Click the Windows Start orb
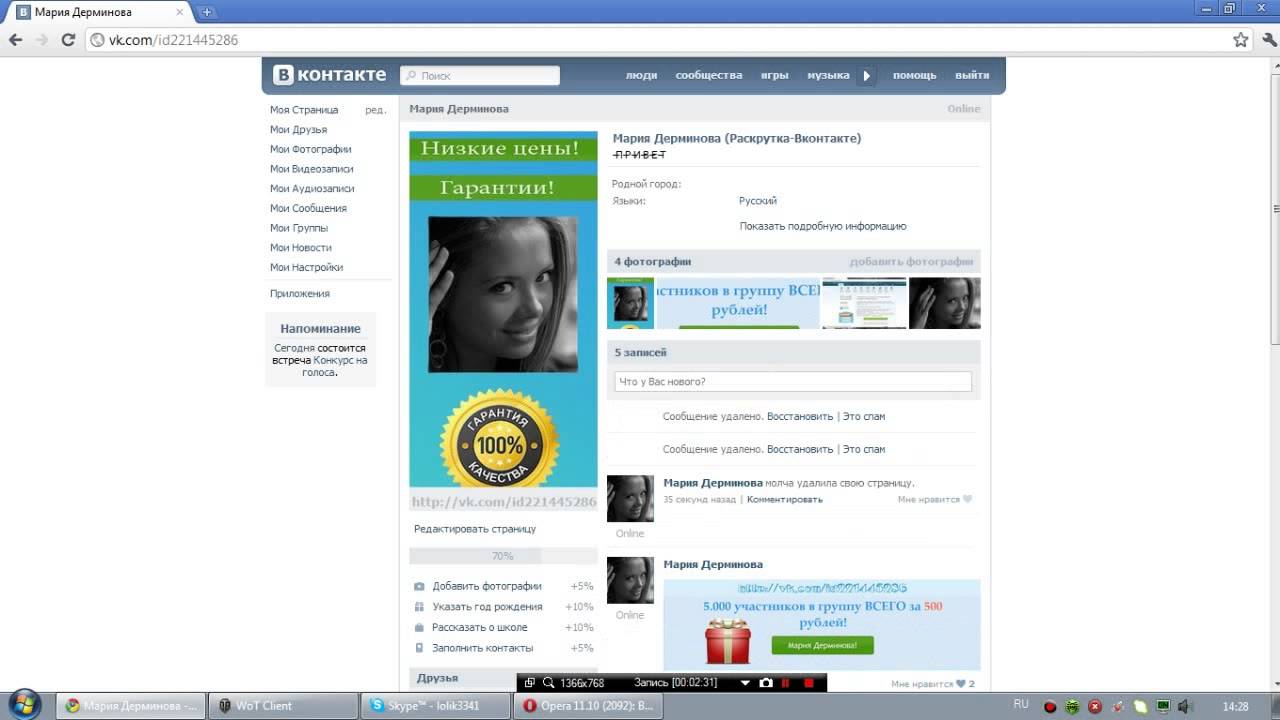This screenshot has height=720, width=1280. point(24,704)
